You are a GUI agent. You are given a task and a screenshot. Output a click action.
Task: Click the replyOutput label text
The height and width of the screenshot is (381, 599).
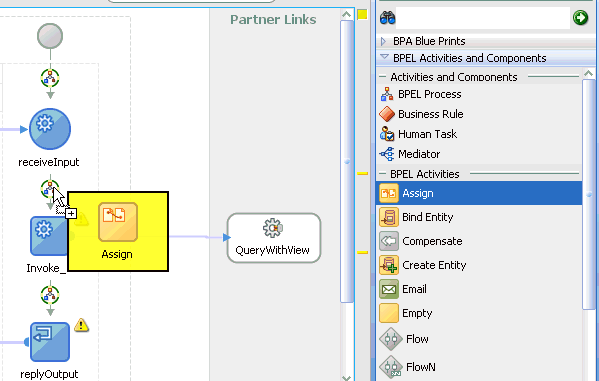coord(49,374)
